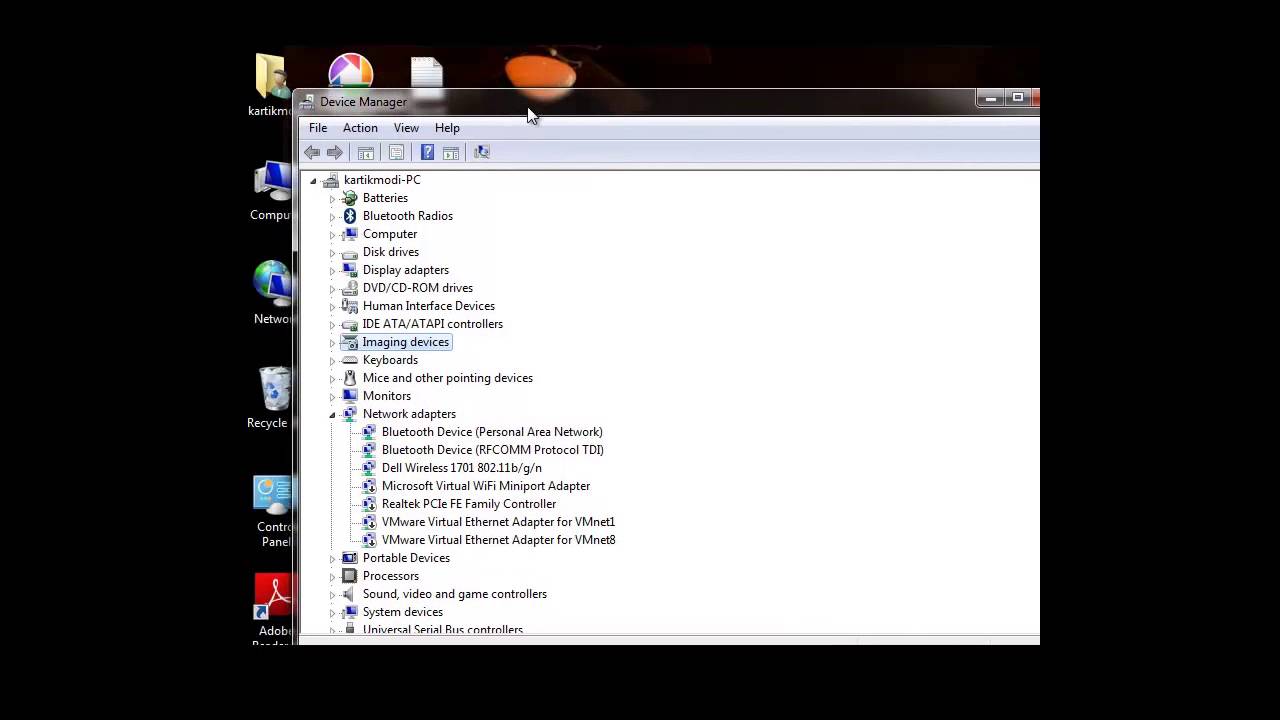
Task: Expand the Disk drives category
Action: pyautogui.click(x=332, y=252)
